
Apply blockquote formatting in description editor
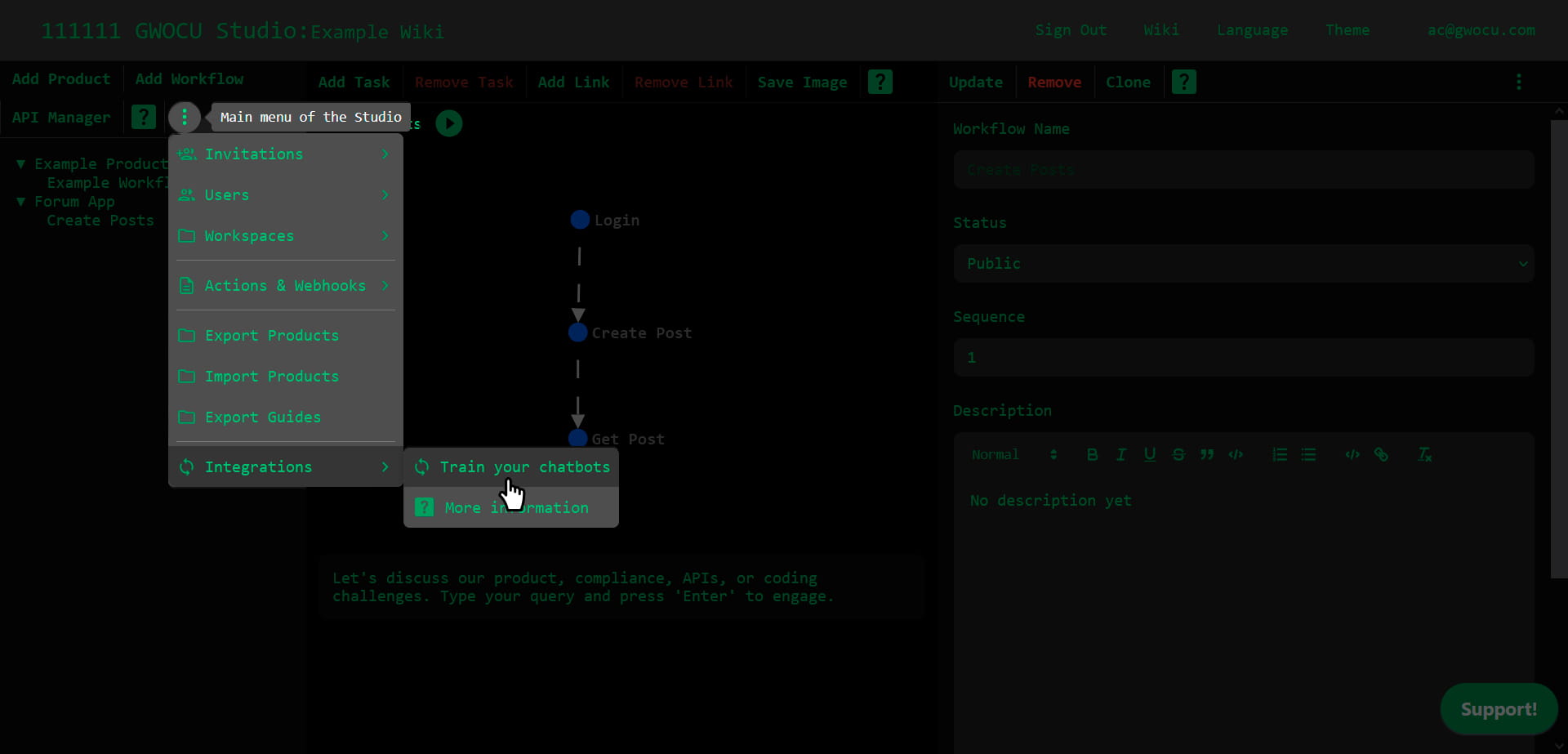[1207, 455]
